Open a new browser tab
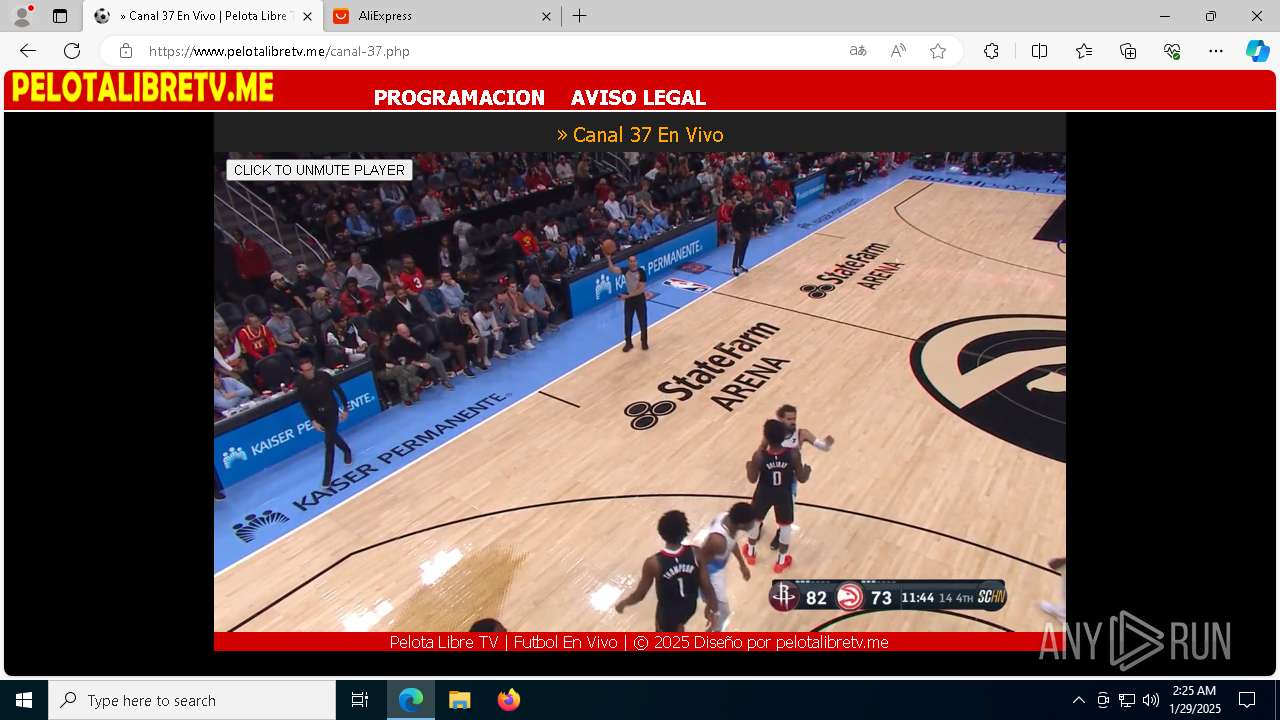The height and width of the screenshot is (720, 1280). pyautogui.click(x=580, y=16)
